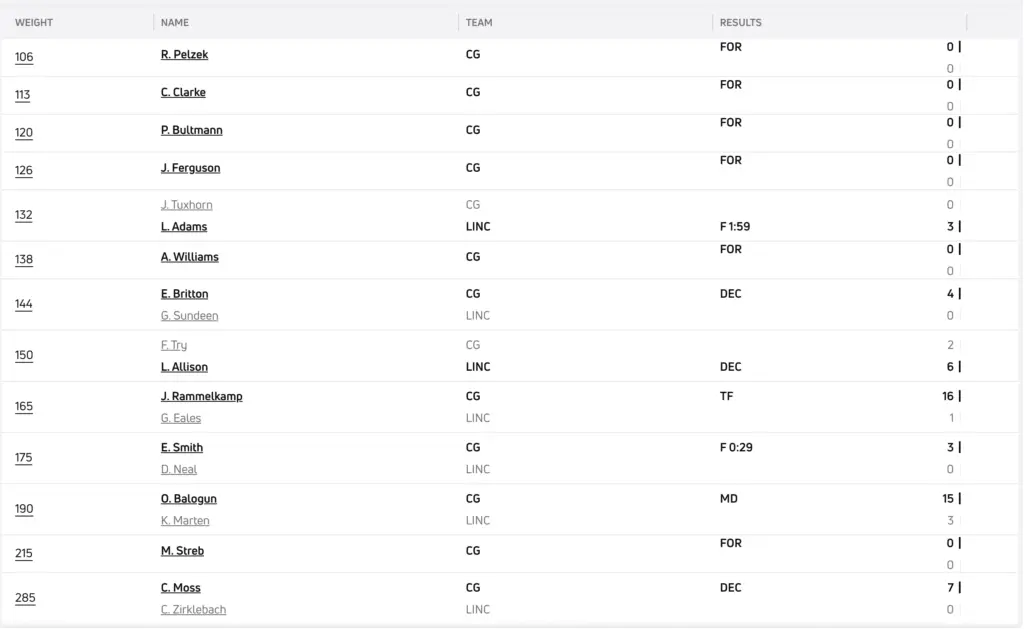Screen dimensions: 1024x629
Task: Click the WEIGHT column header
Action: click(34, 23)
